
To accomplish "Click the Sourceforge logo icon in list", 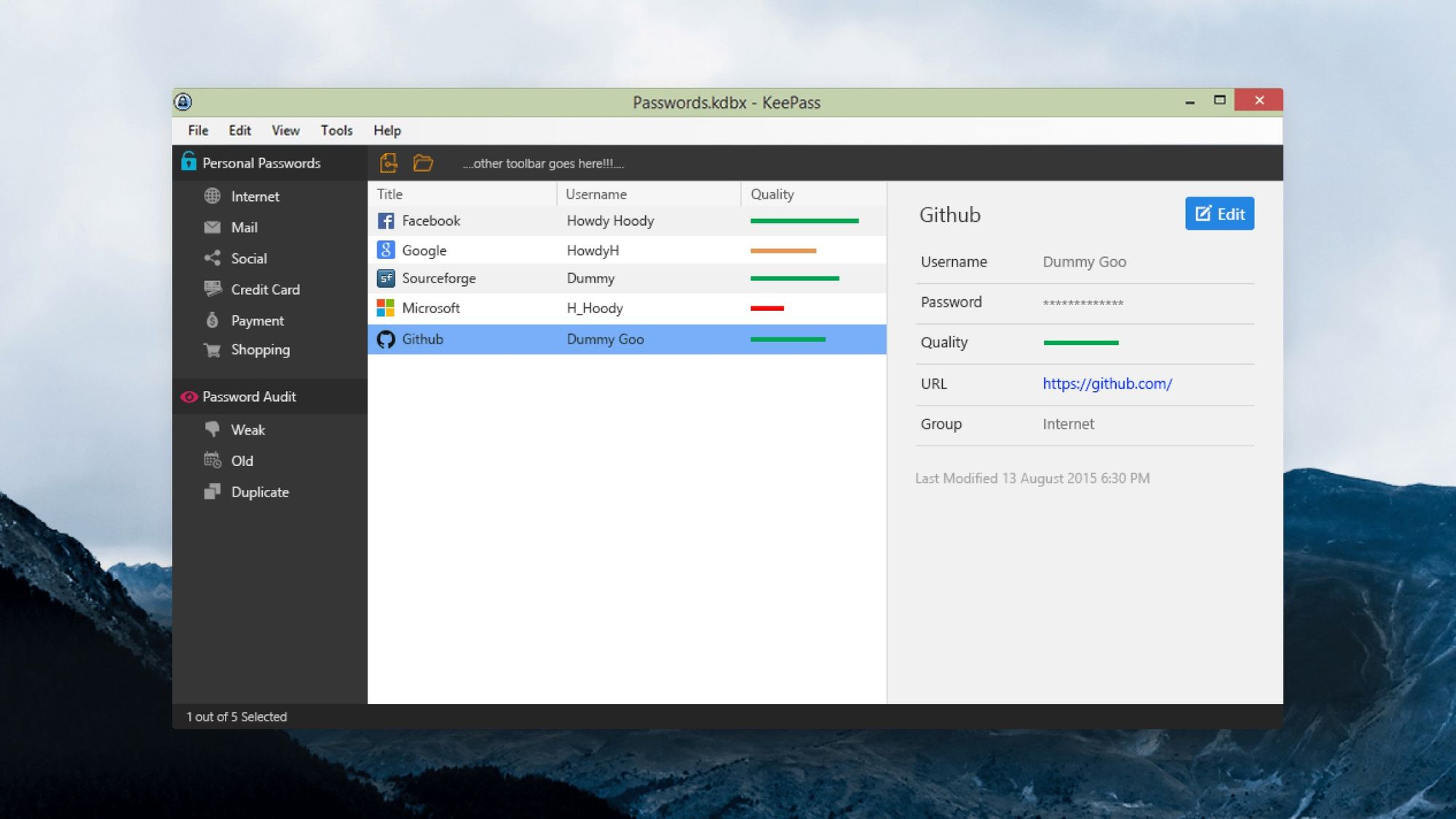I will tap(386, 278).
